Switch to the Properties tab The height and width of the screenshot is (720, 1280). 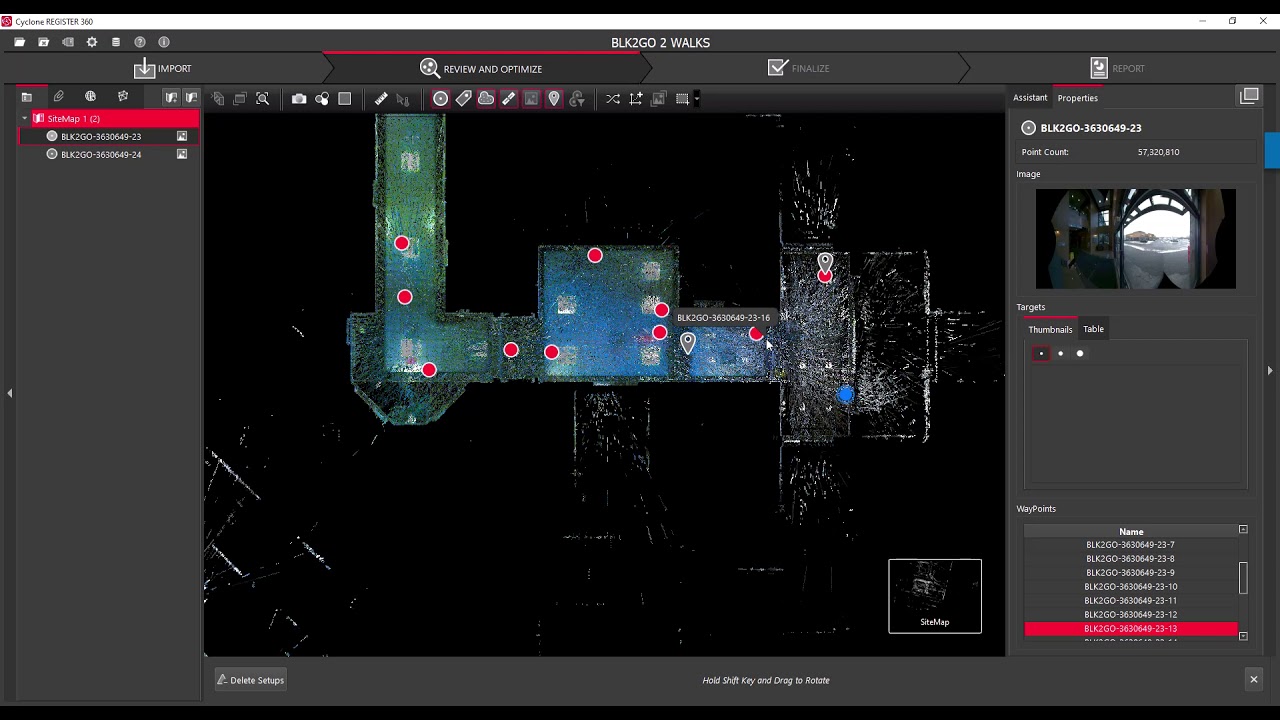(1077, 97)
